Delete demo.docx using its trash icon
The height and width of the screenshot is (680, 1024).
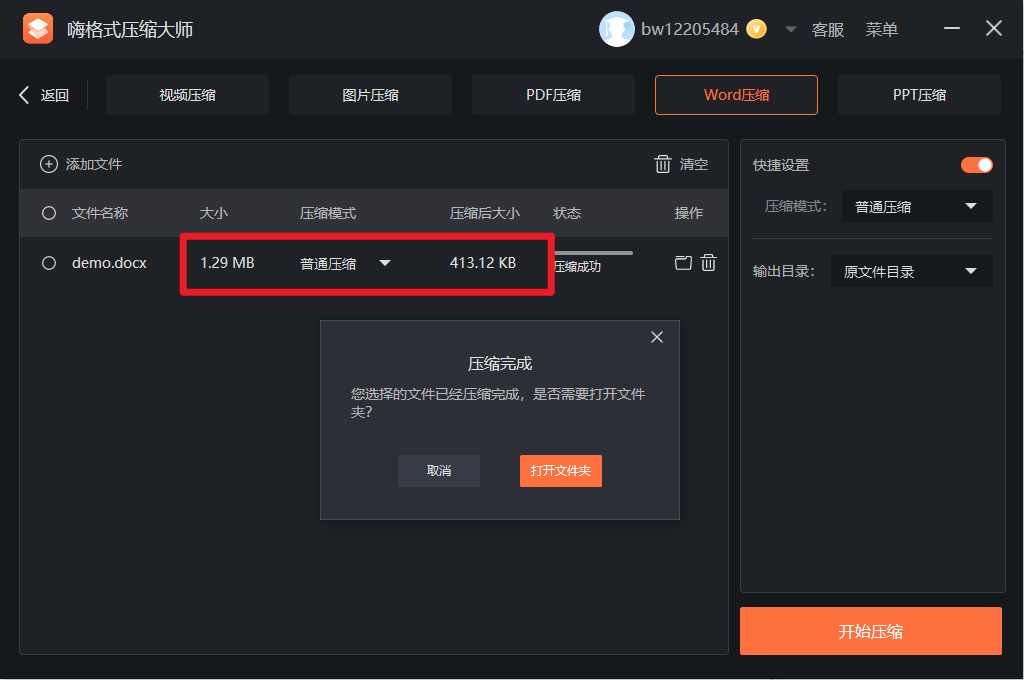pos(709,263)
